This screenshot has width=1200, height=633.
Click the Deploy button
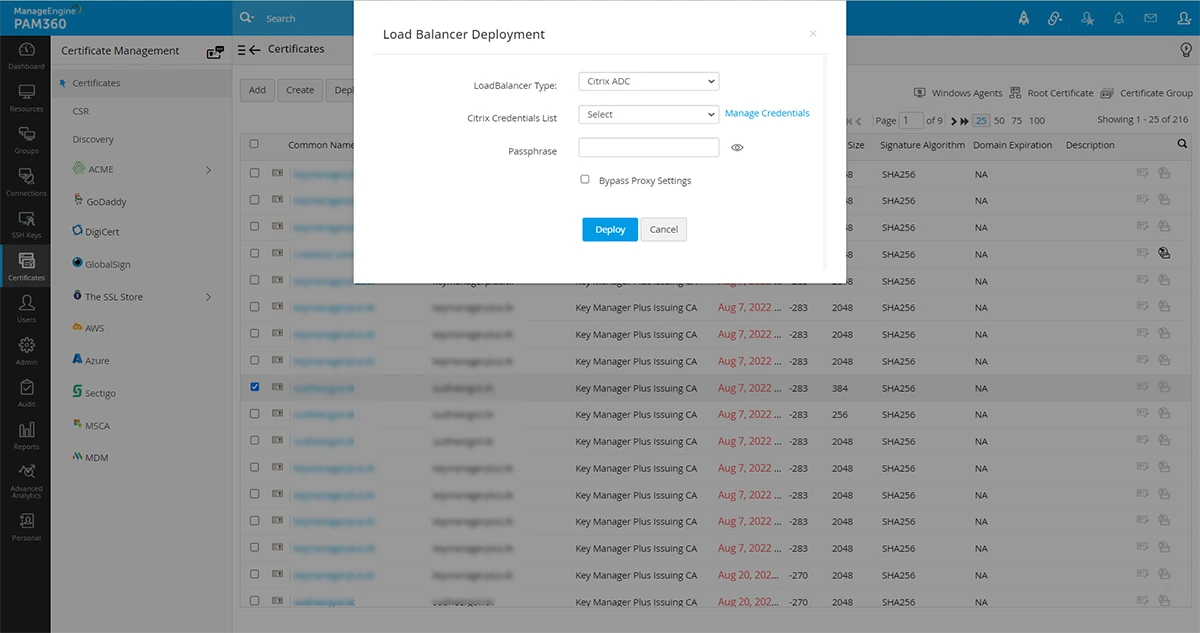coord(610,229)
